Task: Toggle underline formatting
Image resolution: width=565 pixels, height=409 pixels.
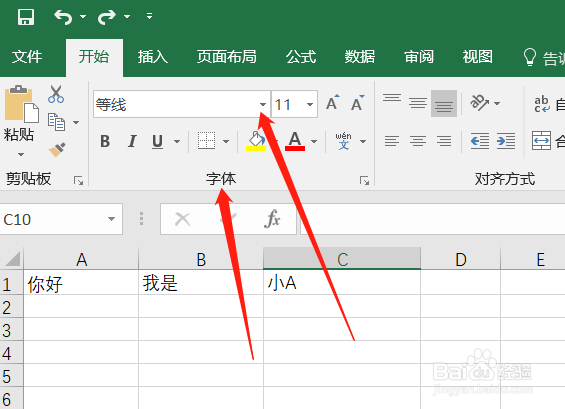Action: (x=157, y=141)
